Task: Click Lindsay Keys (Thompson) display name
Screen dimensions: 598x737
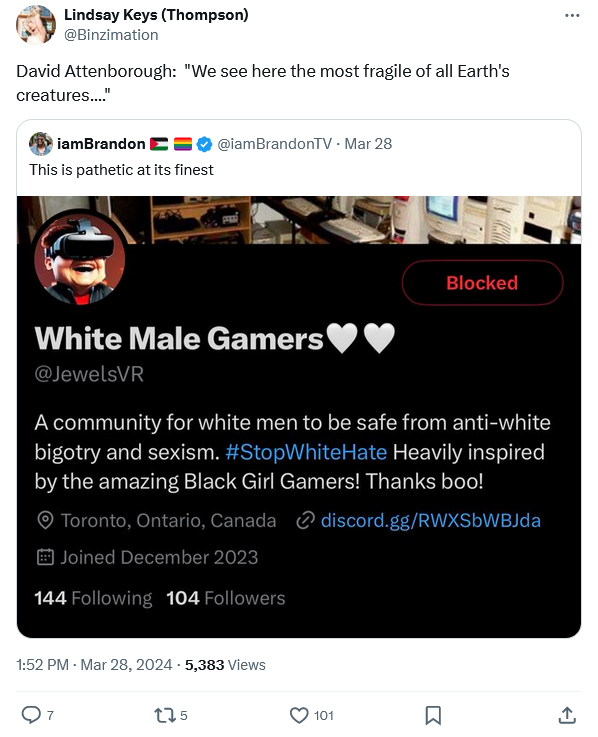Action: [156, 15]
